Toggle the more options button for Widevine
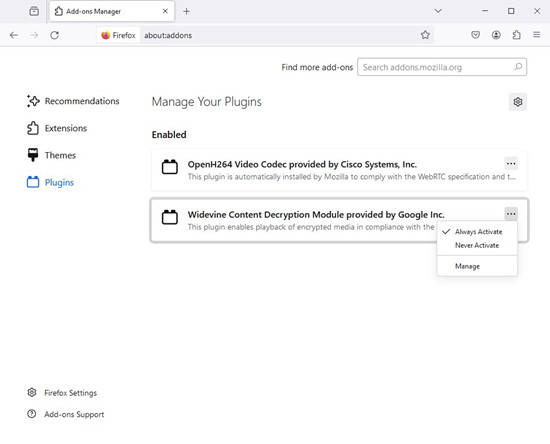 pyautogui.click(x=511, y=214)
